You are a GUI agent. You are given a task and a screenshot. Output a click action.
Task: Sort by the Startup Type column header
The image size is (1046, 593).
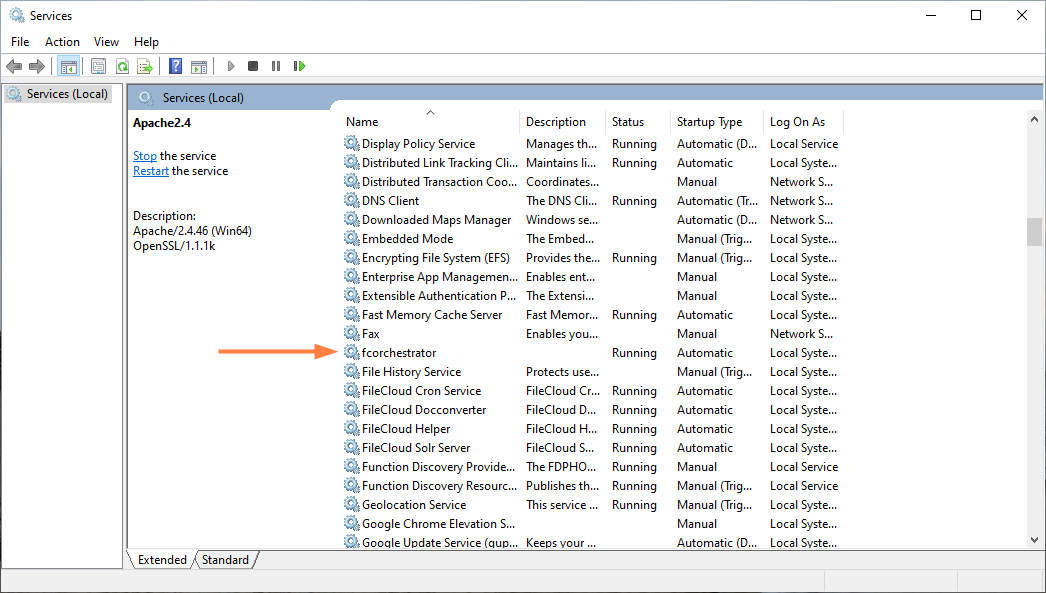[709, 122]
